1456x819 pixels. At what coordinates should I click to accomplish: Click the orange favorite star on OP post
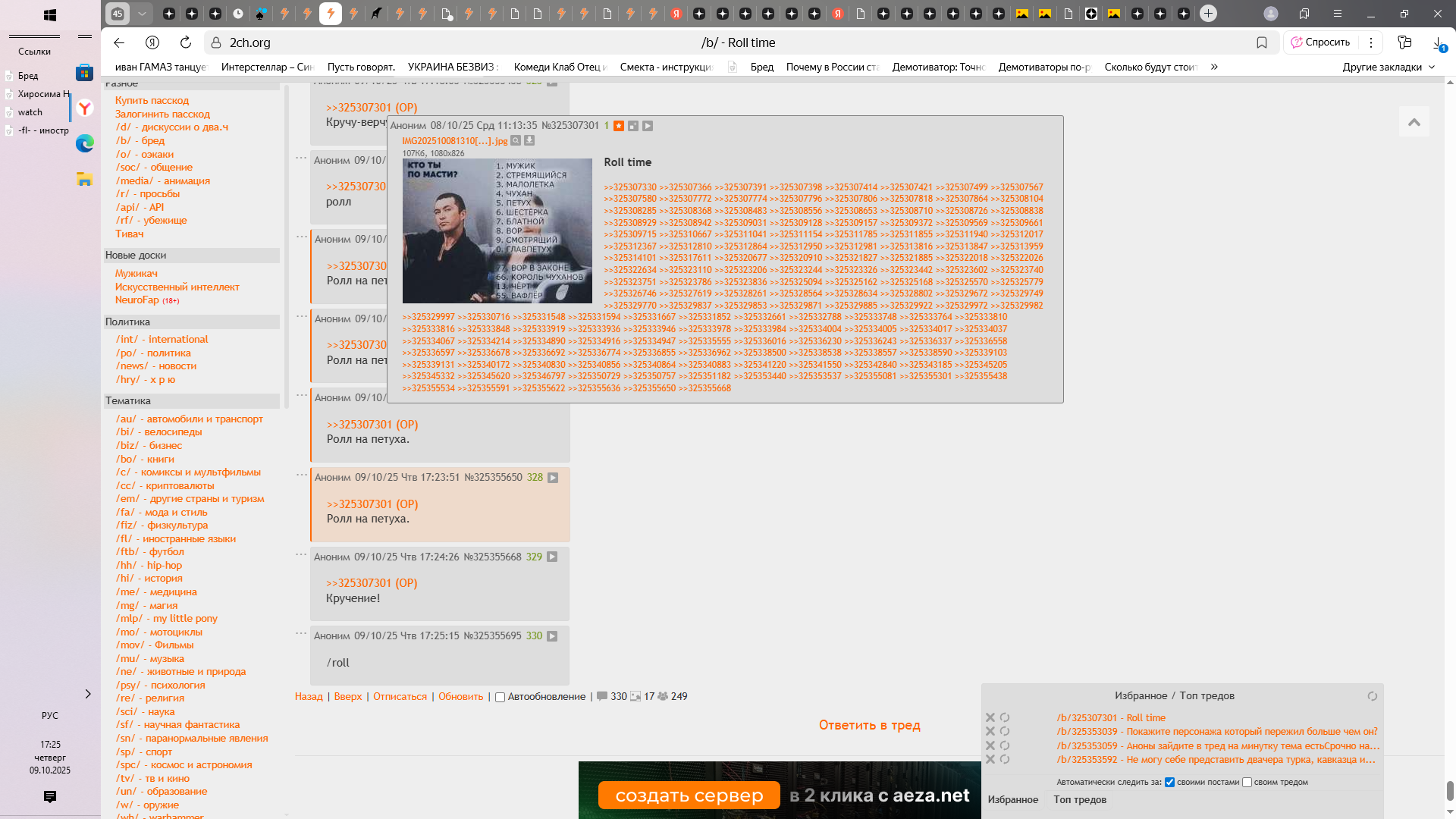[619, 126]
